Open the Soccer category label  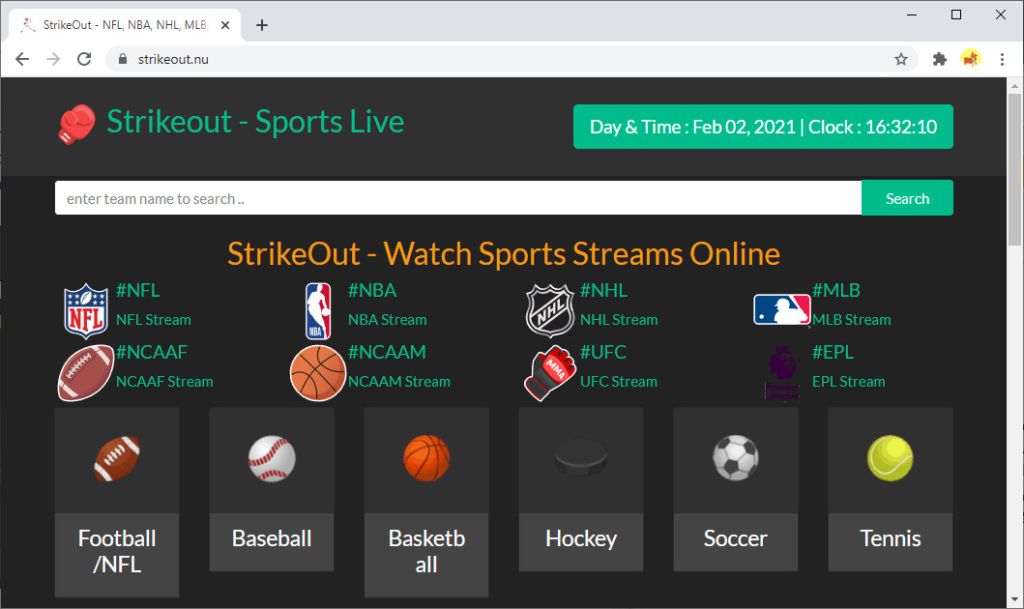[735, 539]
